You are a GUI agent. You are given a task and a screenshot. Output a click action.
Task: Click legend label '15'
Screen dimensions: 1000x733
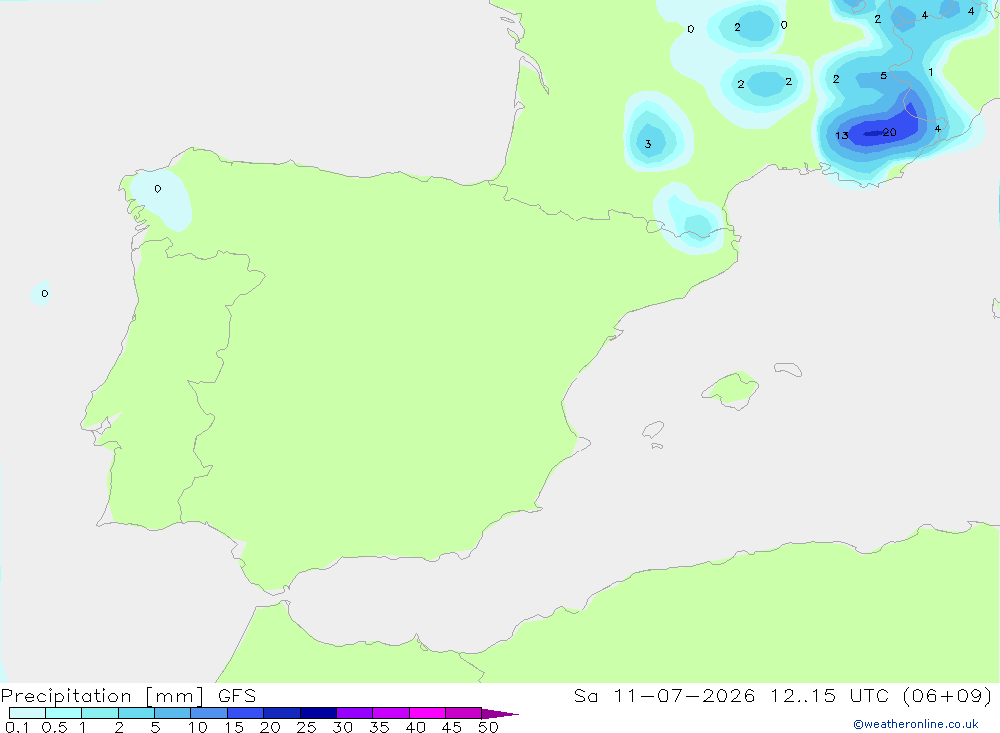[x=234, y=727]
